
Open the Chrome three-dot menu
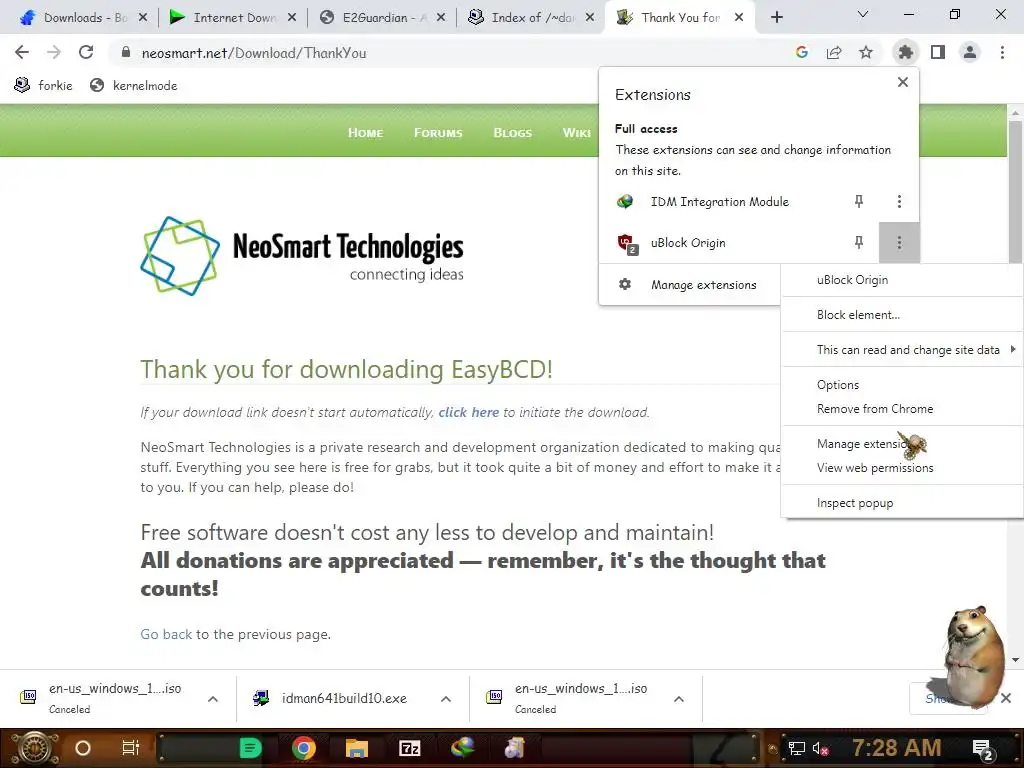tap(1002, 52)
